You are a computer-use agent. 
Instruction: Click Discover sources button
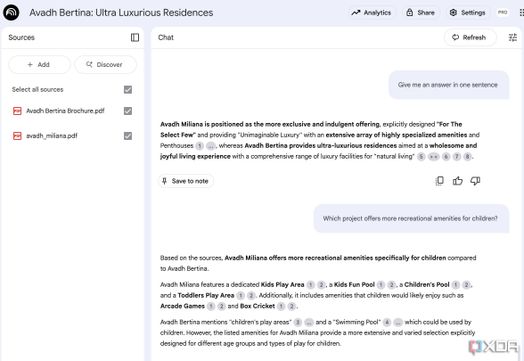coord(105,65)
